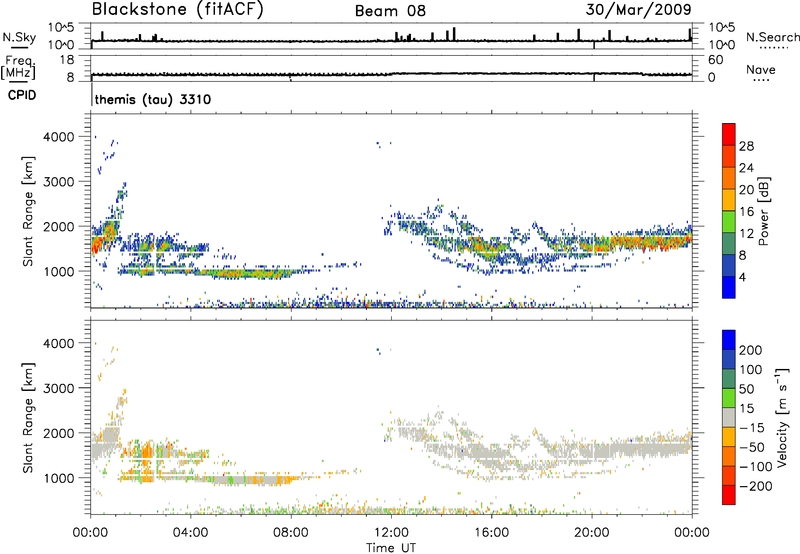Viewport: 800px width, 554px height.
Task: Click the "Blackstone (fitACF)" plot title
Action: 177,9
